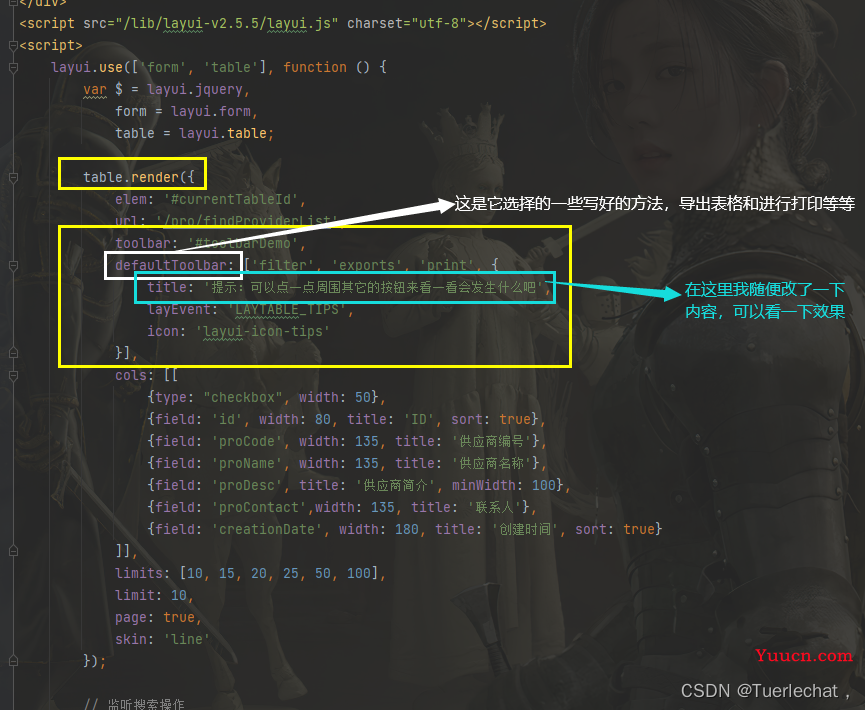
Task: Click the 'proCode' field string
Action: (x=247, y=442)
